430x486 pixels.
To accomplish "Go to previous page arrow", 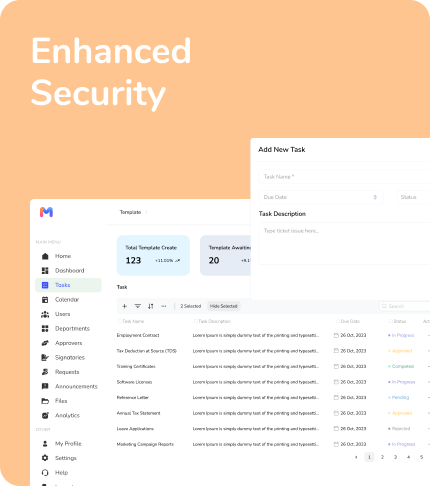I will point(356,457).
